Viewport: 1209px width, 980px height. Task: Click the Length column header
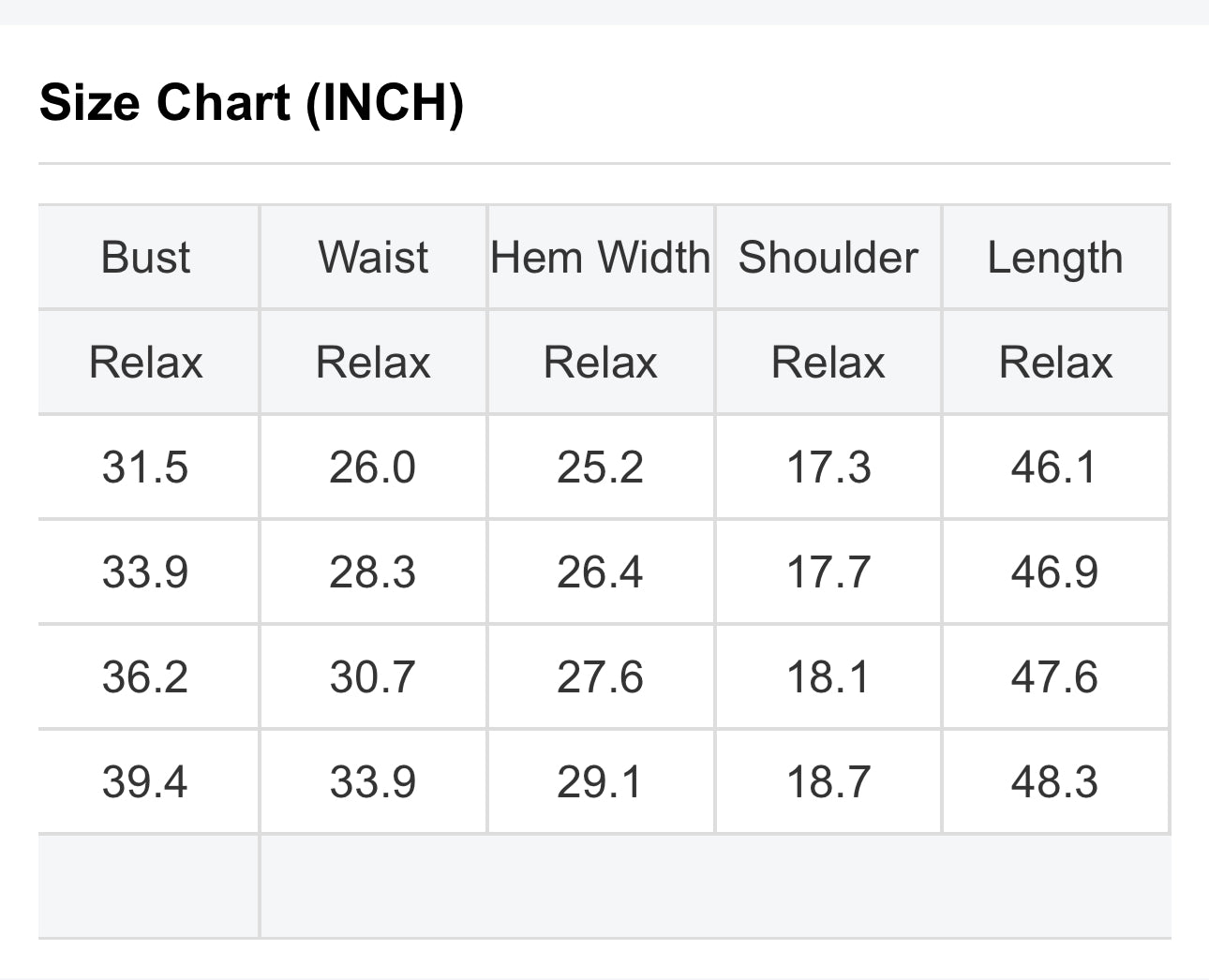[1054, 257]
